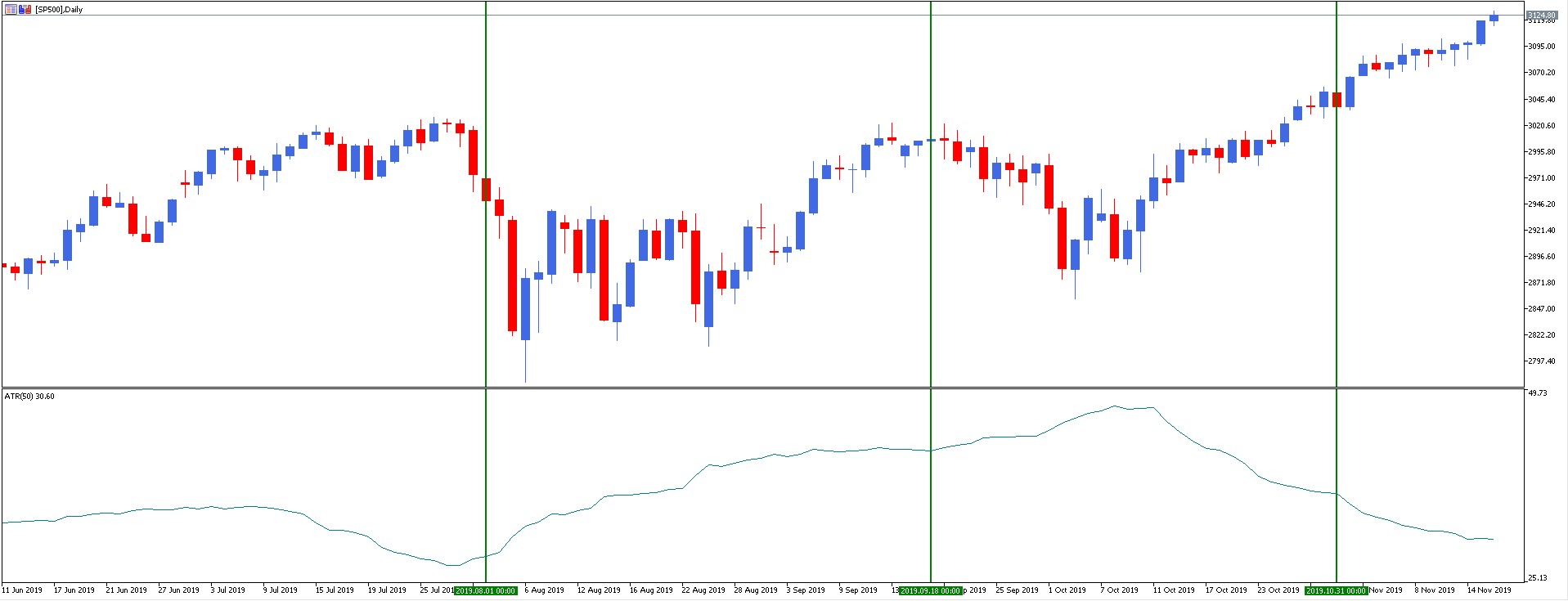
Task: Click the 15 Jul 2019 date label
Action: point(335,590)
